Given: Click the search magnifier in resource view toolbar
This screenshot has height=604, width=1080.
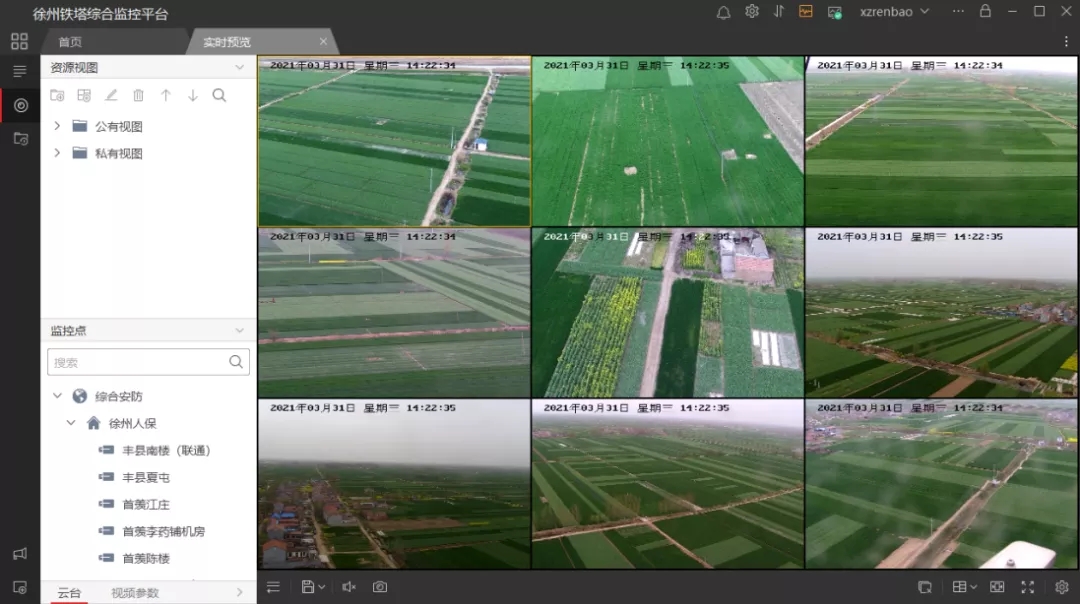Looking at the screenshot, I should pos(219,96).
